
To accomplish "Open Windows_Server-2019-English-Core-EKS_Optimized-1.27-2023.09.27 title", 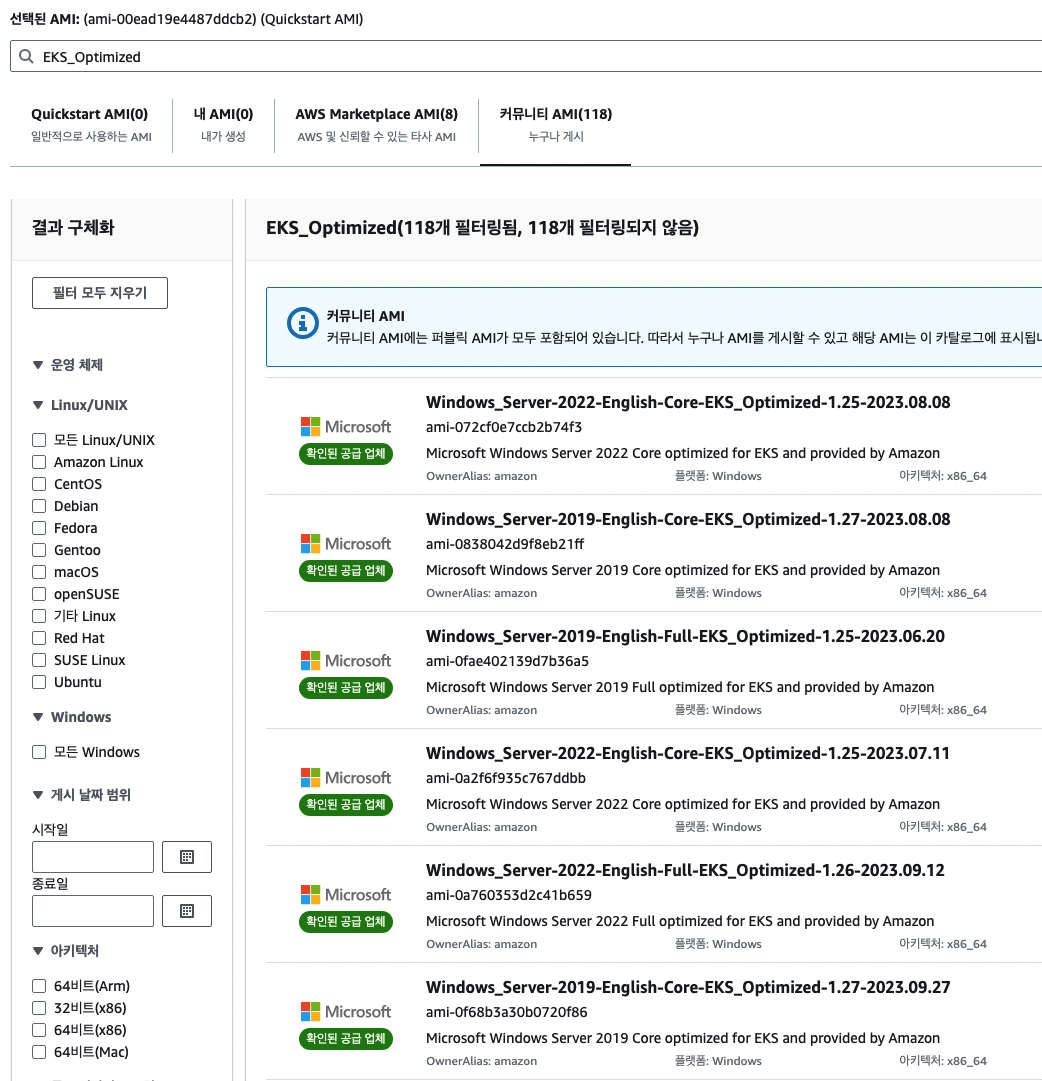I will pos(688,987).
